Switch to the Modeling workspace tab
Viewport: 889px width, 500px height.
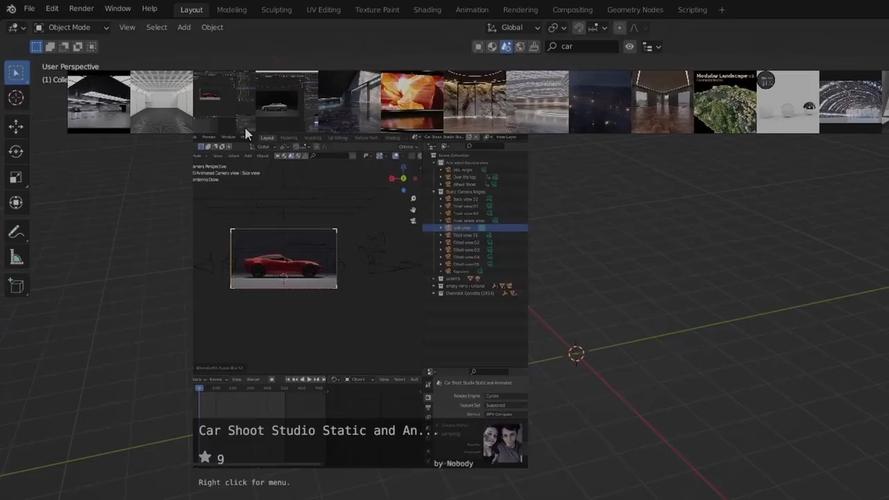232,10
